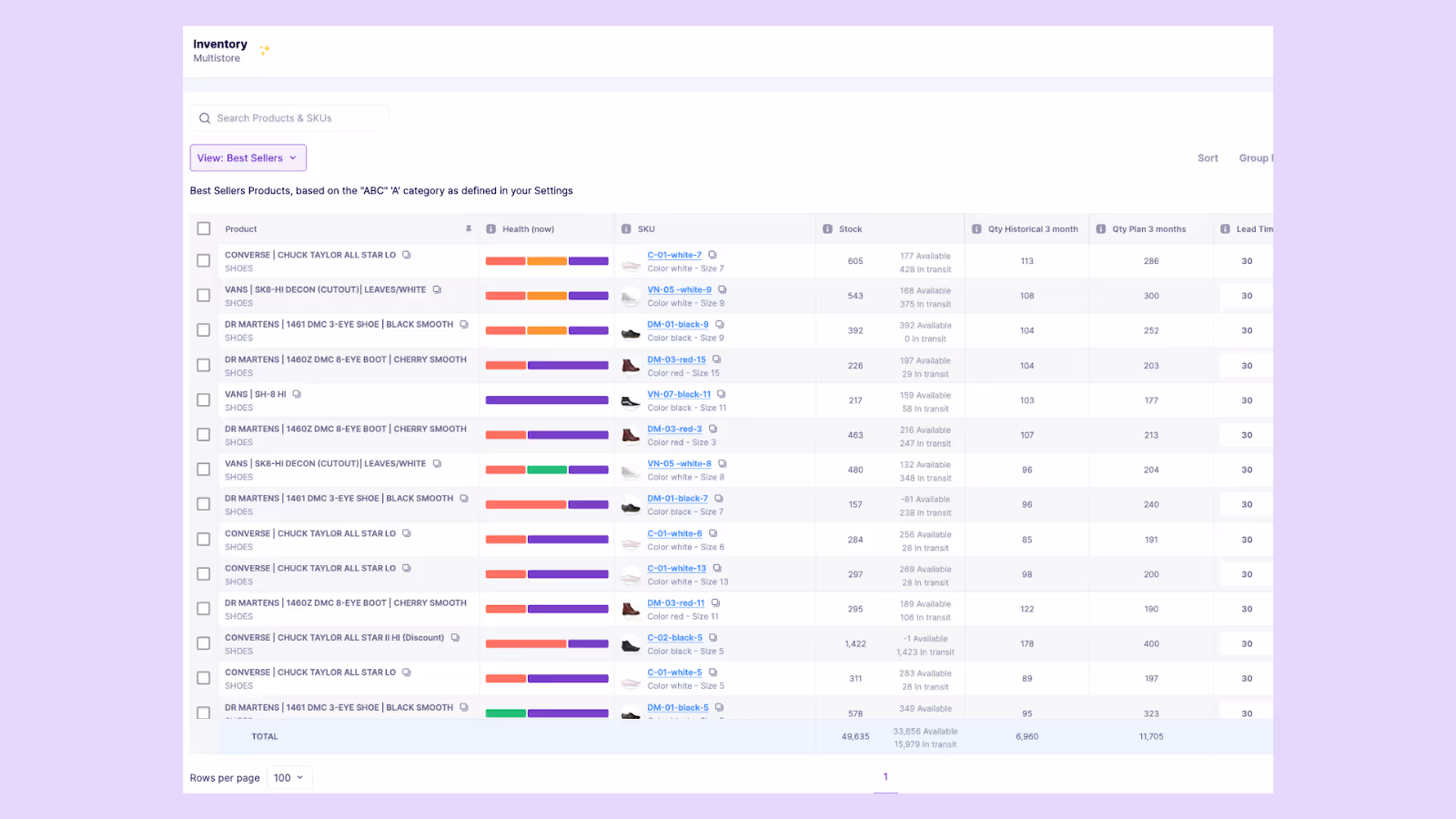Copy SKU C-02-black-5 using copy icon
Screen dimensions: 1456x819
coord(713,637)
